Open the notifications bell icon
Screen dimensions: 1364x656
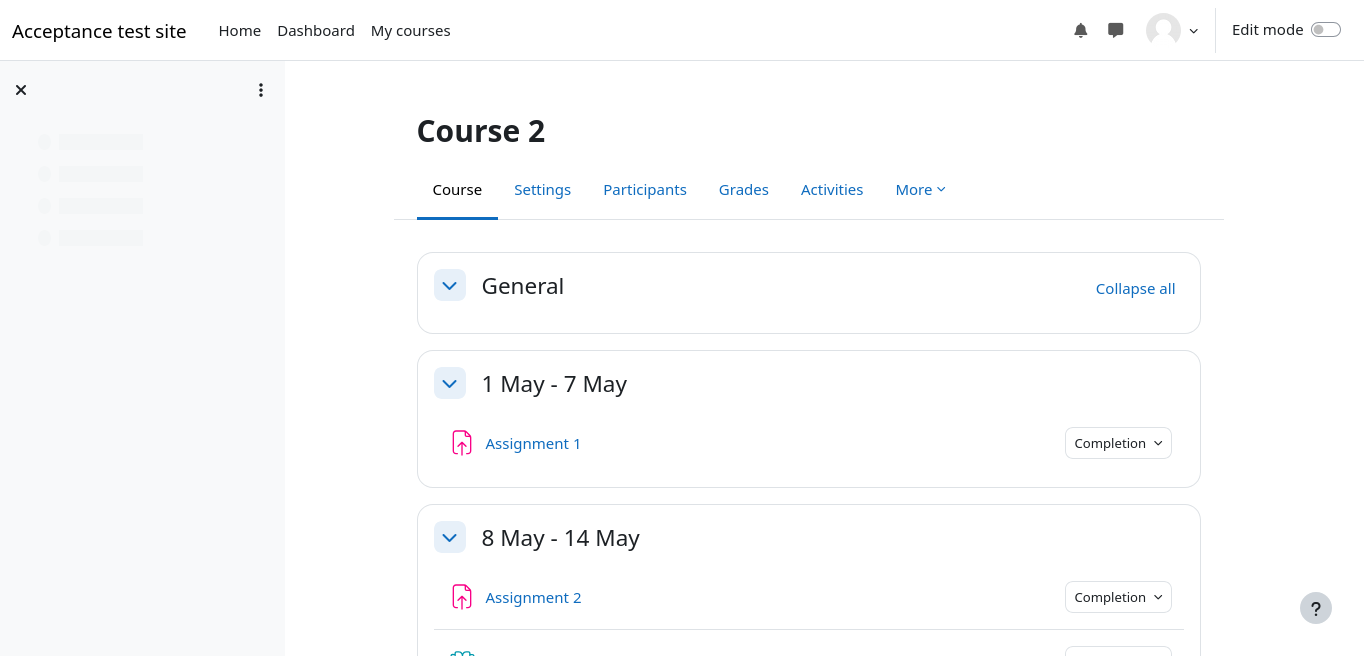click(x=1080, y=30)
